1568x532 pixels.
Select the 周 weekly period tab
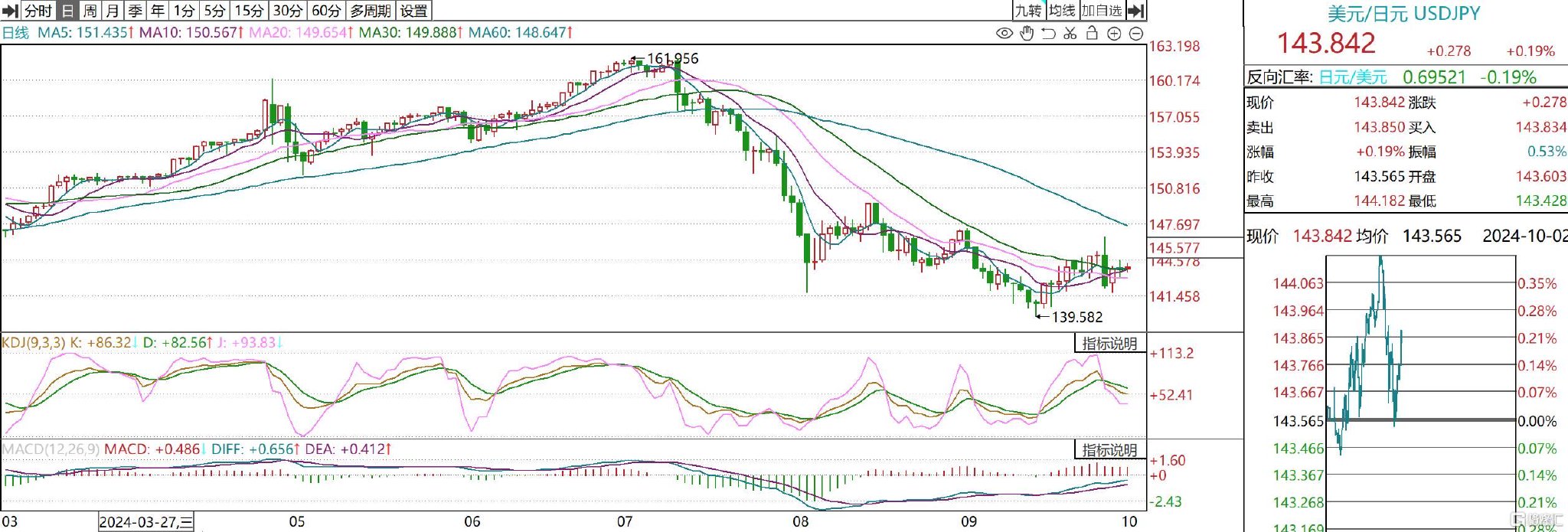point(90,11)
